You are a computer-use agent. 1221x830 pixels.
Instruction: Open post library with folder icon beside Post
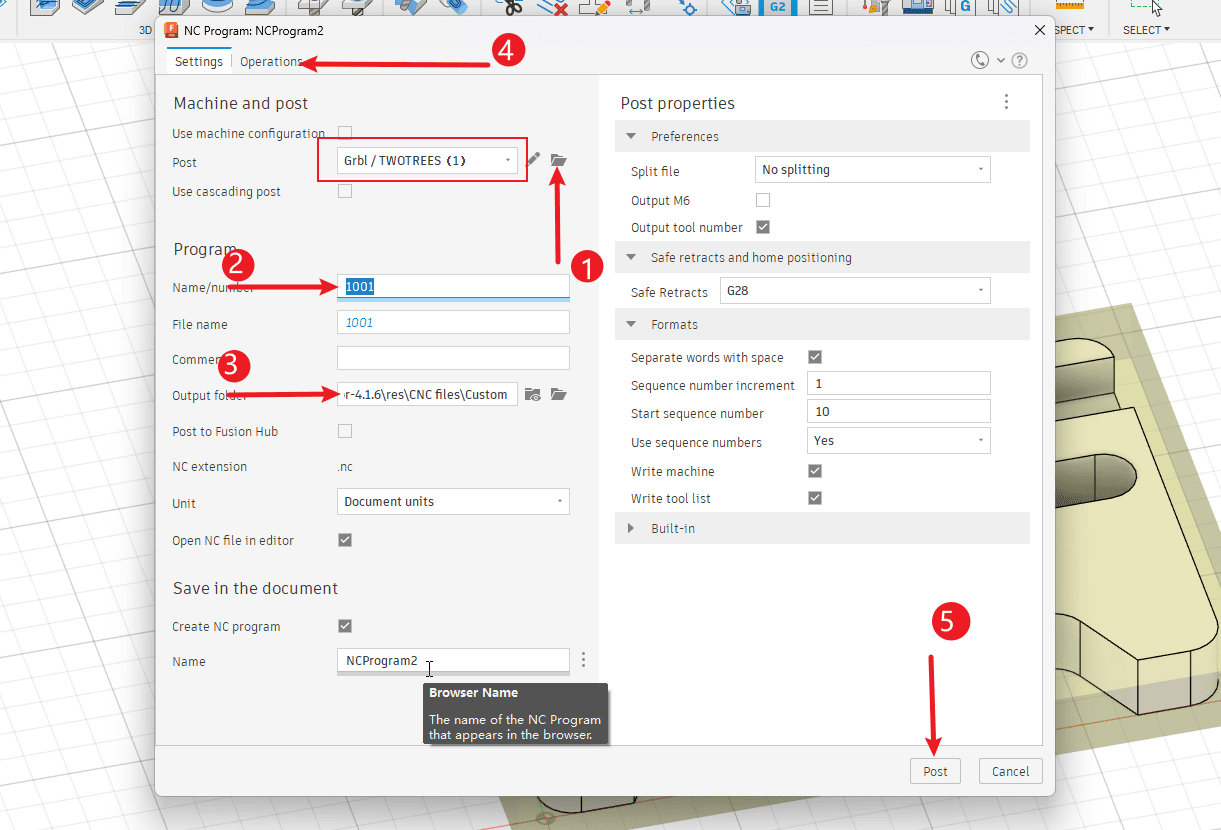[558, 160]
